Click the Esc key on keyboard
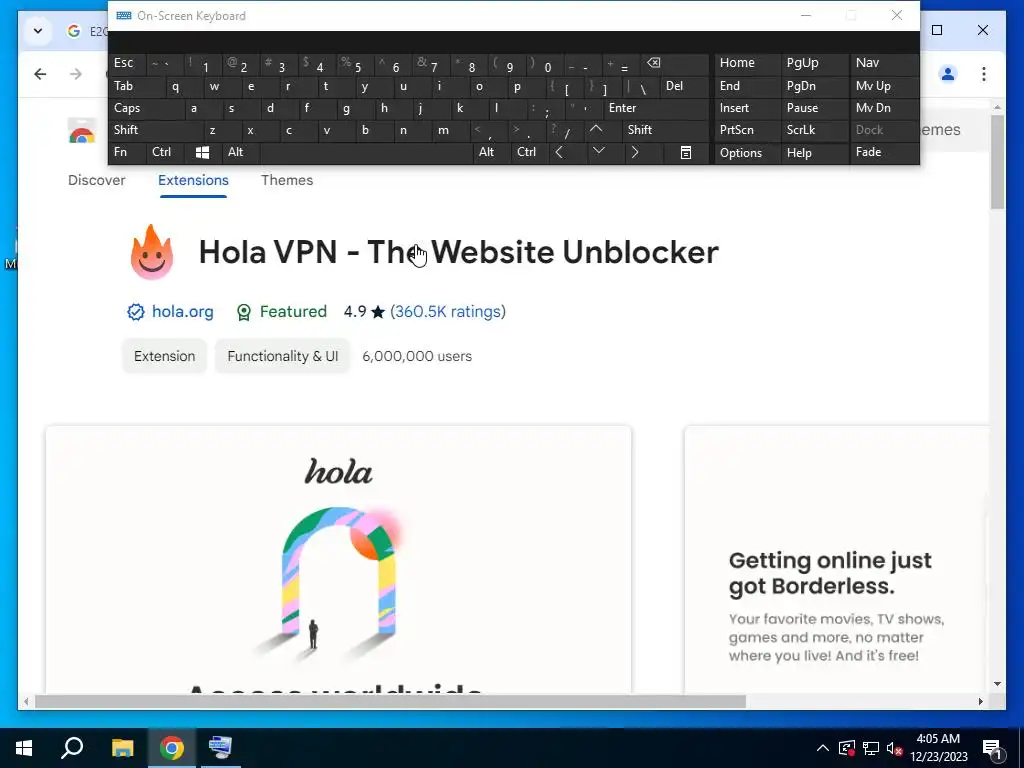This screenshot has width=1024, height=768. click(x=127, y=63)
